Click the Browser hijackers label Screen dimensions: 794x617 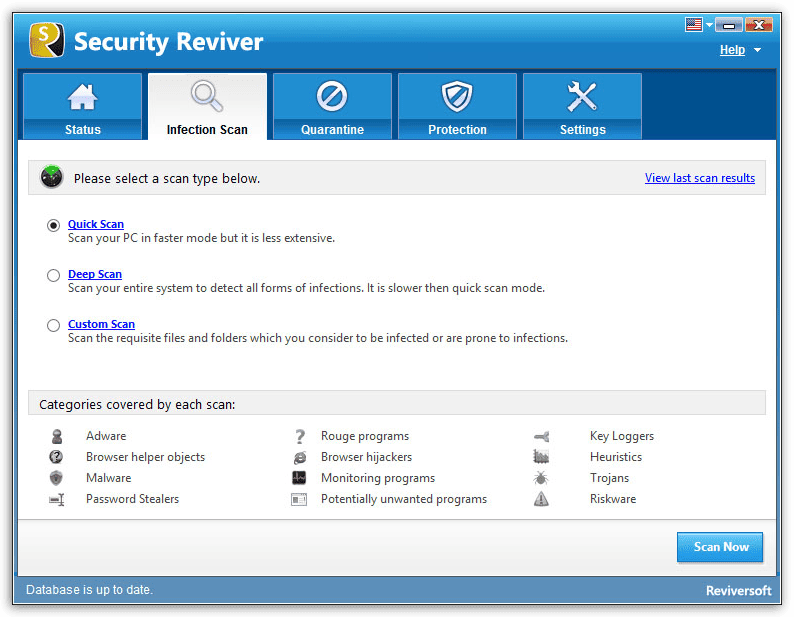point(366,457)
